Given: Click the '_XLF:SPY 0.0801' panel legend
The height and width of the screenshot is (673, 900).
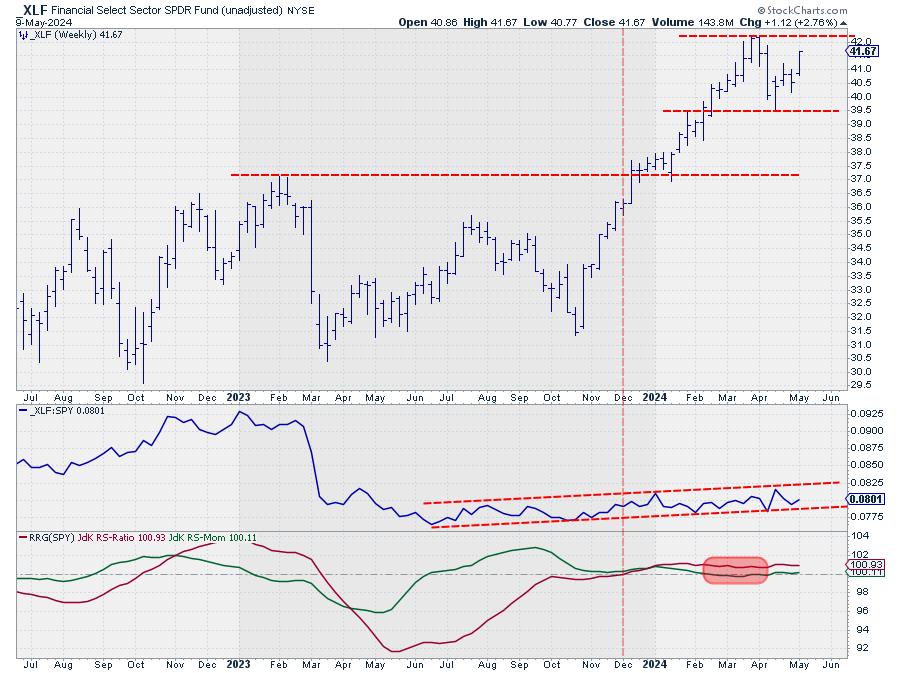Looking at the screenshot, I should (x=66, y=411).
